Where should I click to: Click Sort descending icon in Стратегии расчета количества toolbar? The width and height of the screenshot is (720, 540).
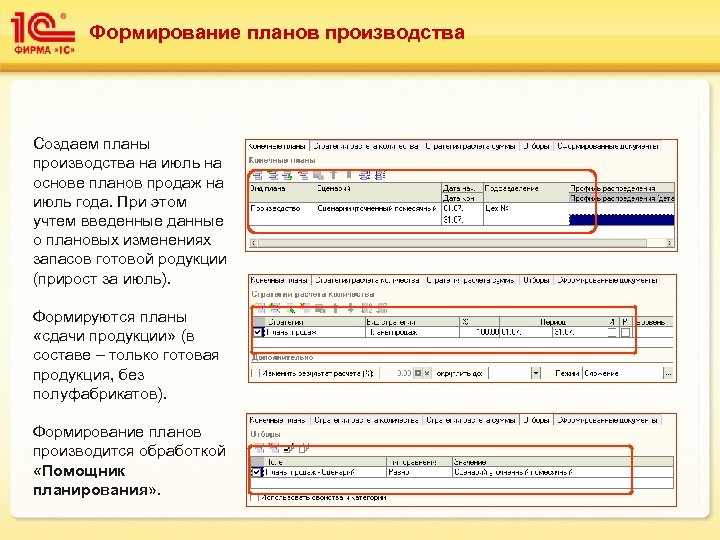(382, 309)
